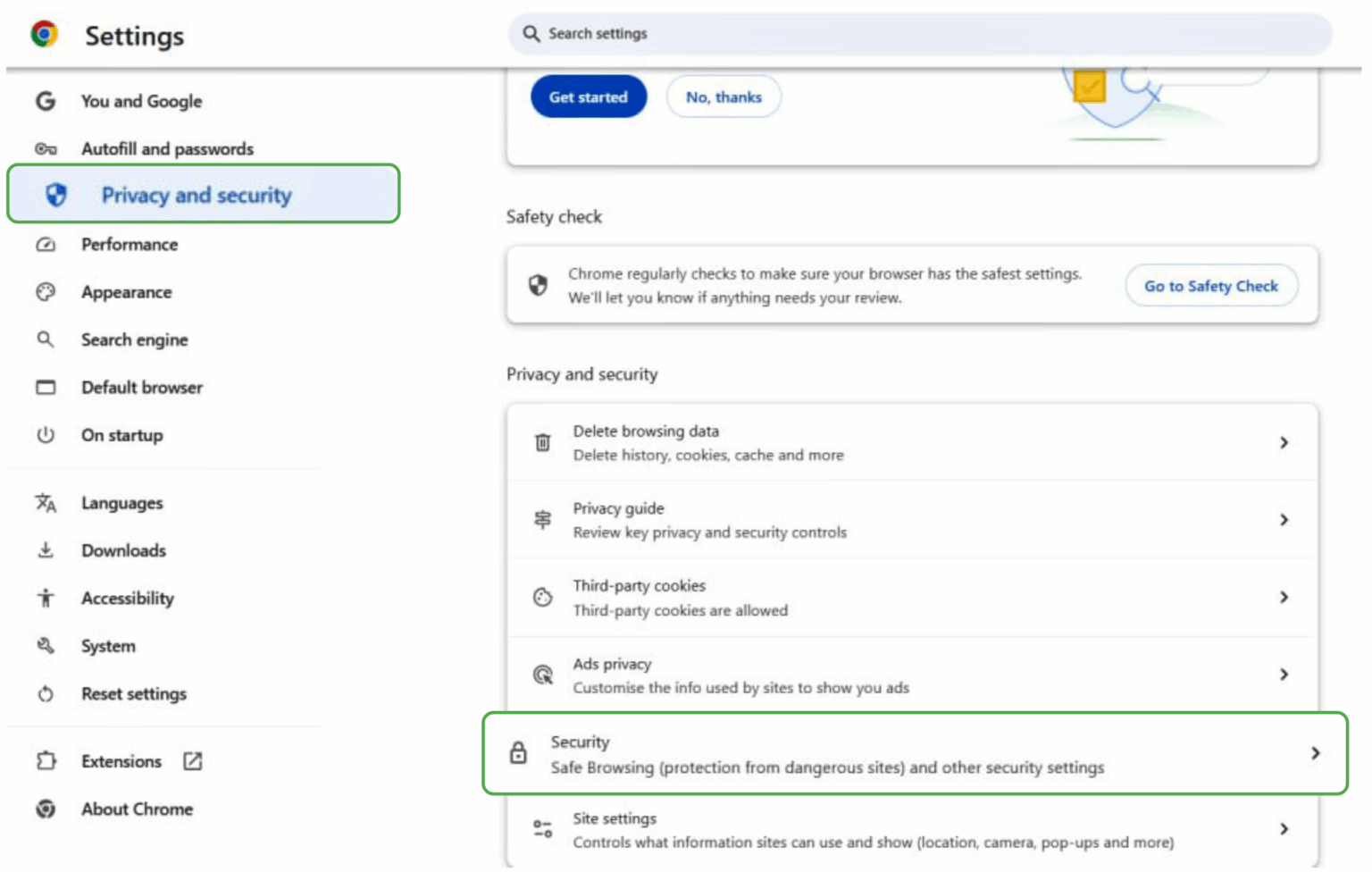Open Third-party cookies via its chevron arrow
Screen dimensions: 1372x872
1284,597
